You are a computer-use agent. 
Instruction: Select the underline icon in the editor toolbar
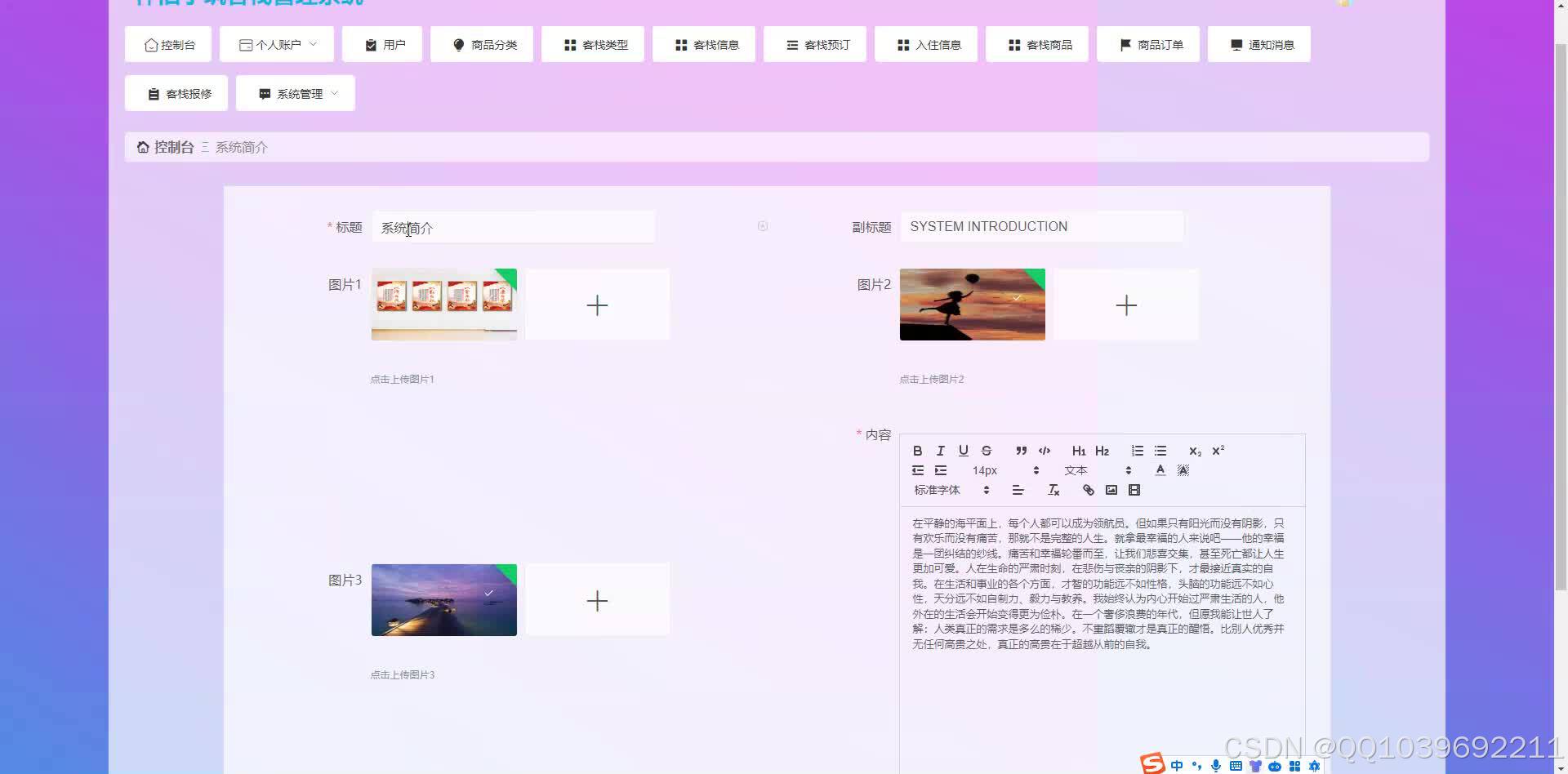pyautogui.click(x=963, y=450)
